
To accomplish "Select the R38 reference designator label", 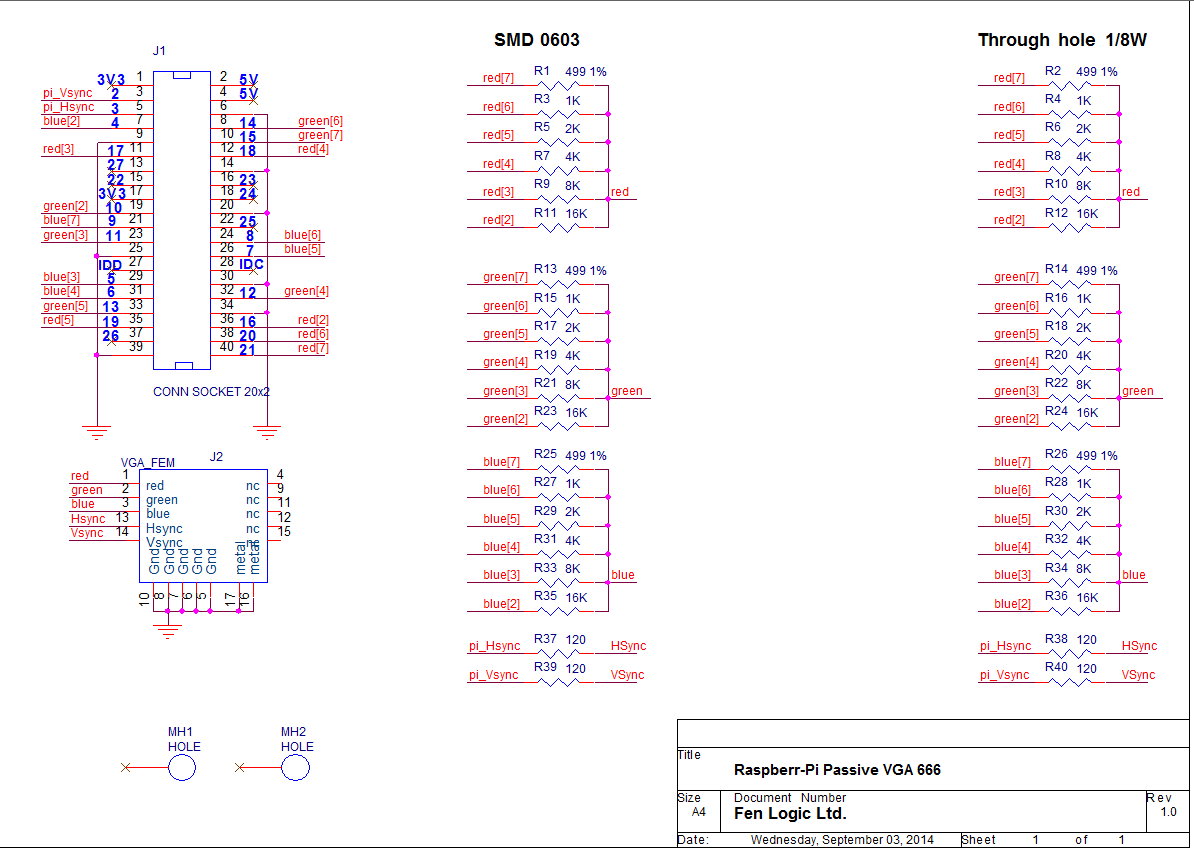I will (x=1056, y=639).
